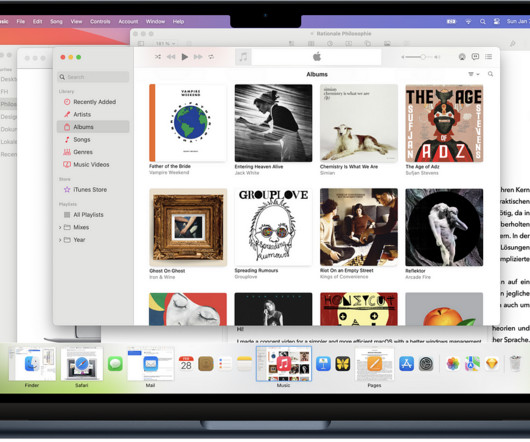Expand the Mixes playlist folder
The width and height of the screenshot is (530, 442).
pos(60,227)
